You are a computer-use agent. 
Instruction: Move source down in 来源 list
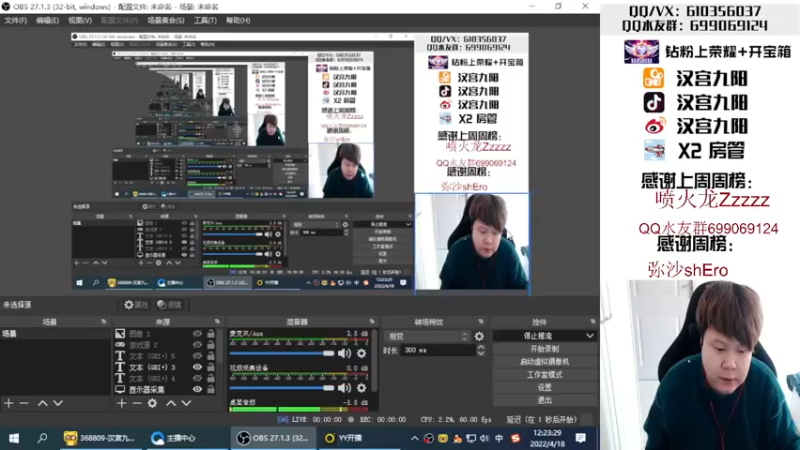186,403
